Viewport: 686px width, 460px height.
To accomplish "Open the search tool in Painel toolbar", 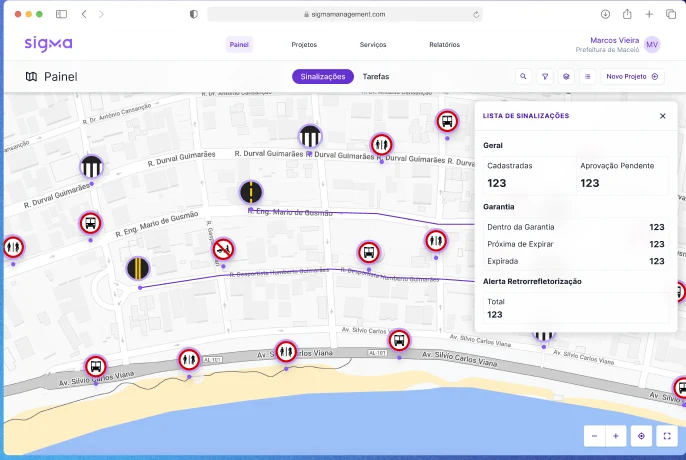I will point(523,77).
